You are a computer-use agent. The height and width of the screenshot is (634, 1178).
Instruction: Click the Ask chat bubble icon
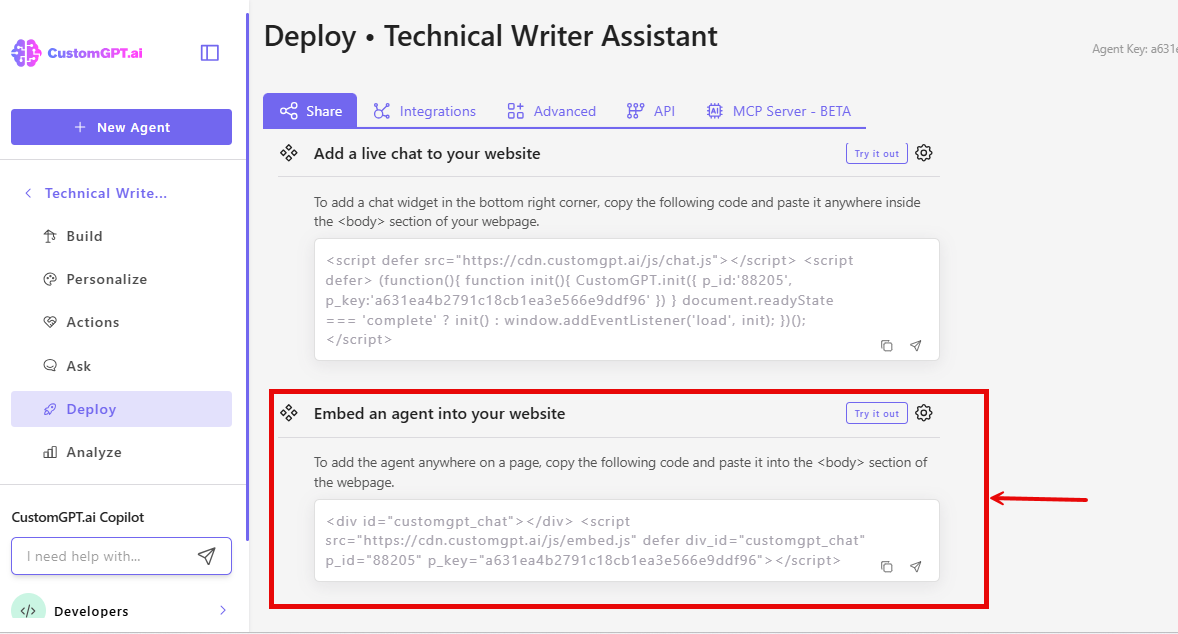(50, 366)
